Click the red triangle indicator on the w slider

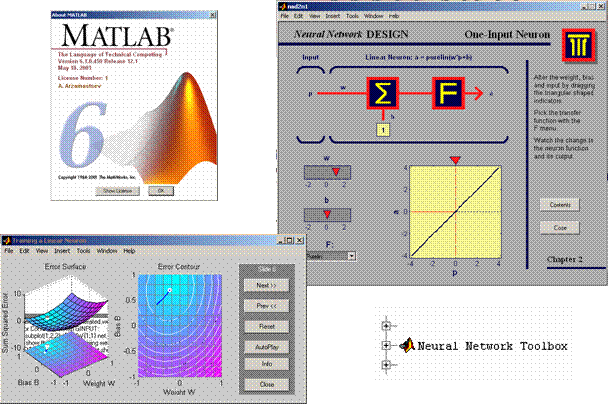click(336, 172)
